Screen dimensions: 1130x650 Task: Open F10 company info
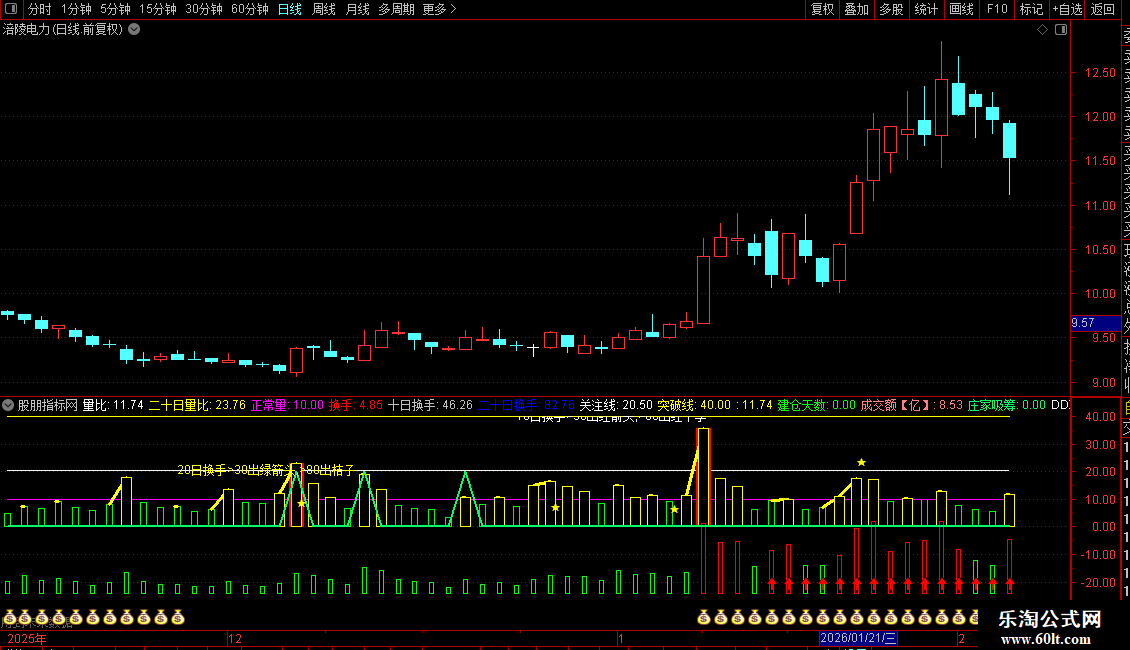tap(997, 9)
